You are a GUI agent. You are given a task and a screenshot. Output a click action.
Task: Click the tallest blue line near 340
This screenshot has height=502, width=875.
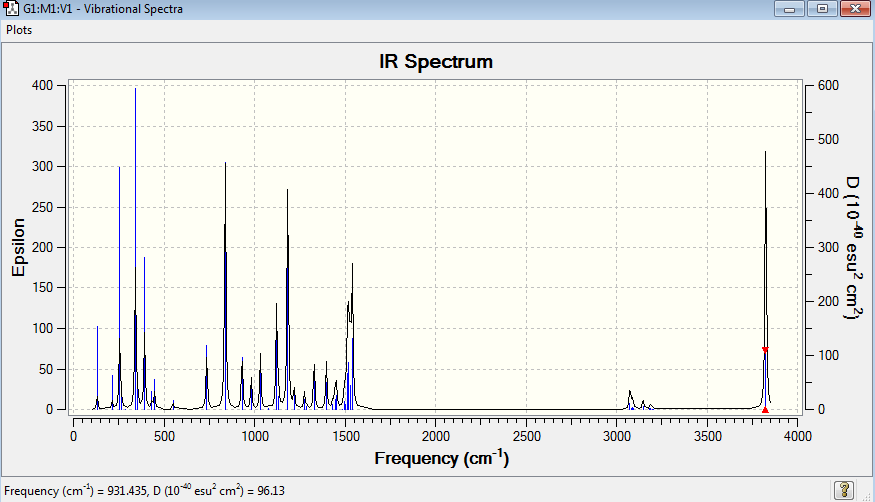(x=135, y=248)
